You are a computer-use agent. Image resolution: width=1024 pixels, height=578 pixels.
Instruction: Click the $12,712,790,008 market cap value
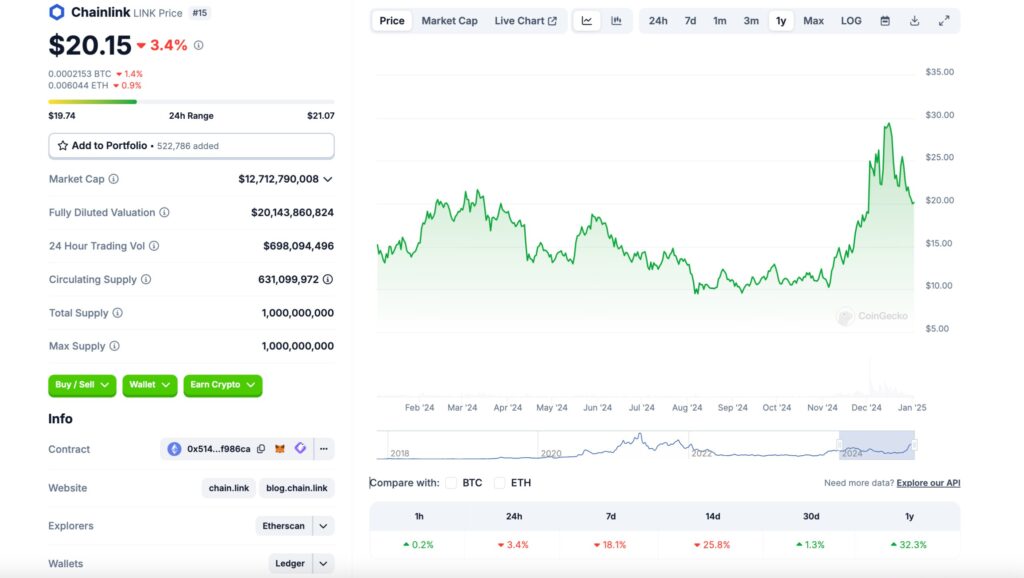pos(278,179)
